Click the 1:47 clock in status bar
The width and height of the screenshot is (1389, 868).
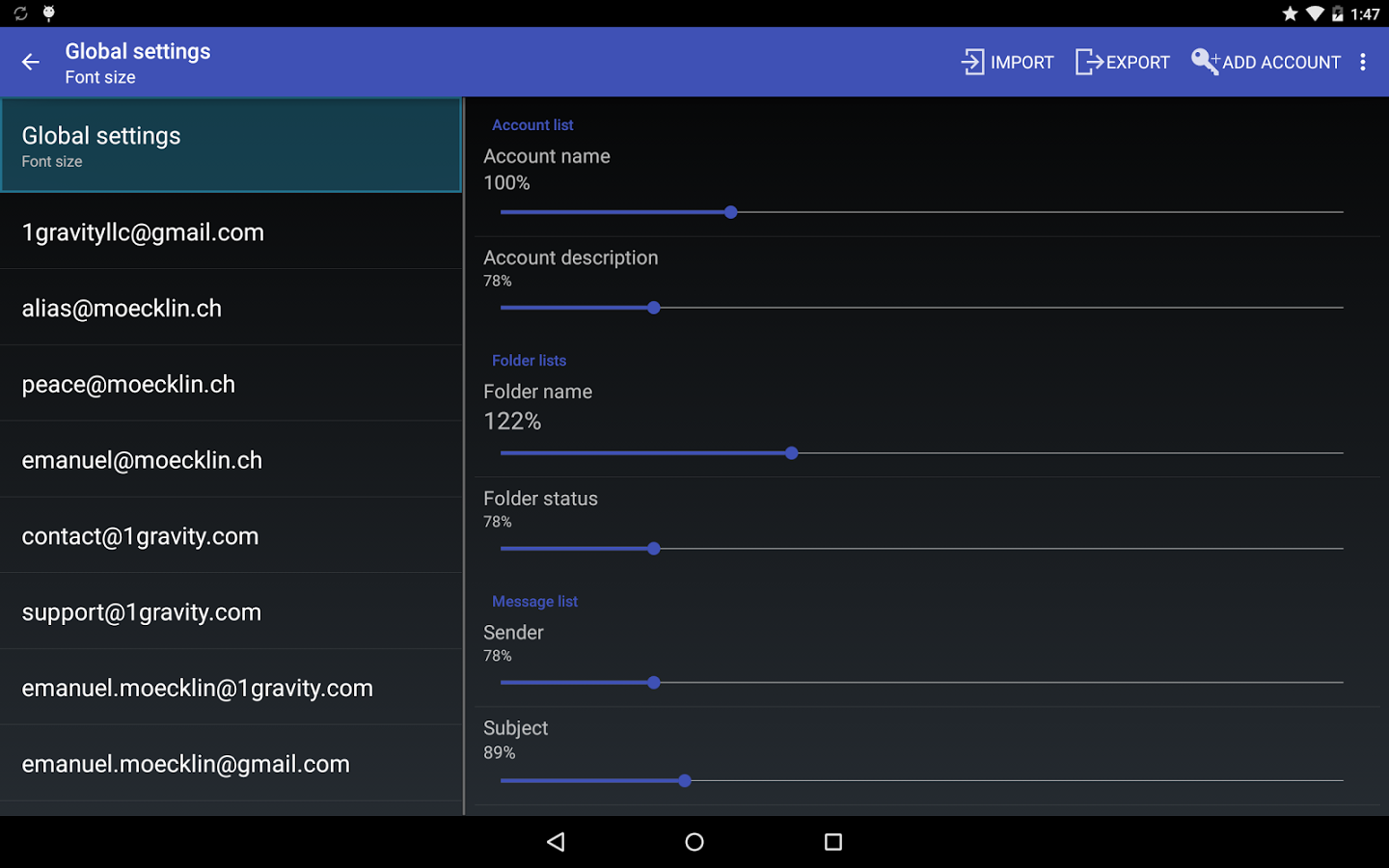click(x=1366, y=14)
